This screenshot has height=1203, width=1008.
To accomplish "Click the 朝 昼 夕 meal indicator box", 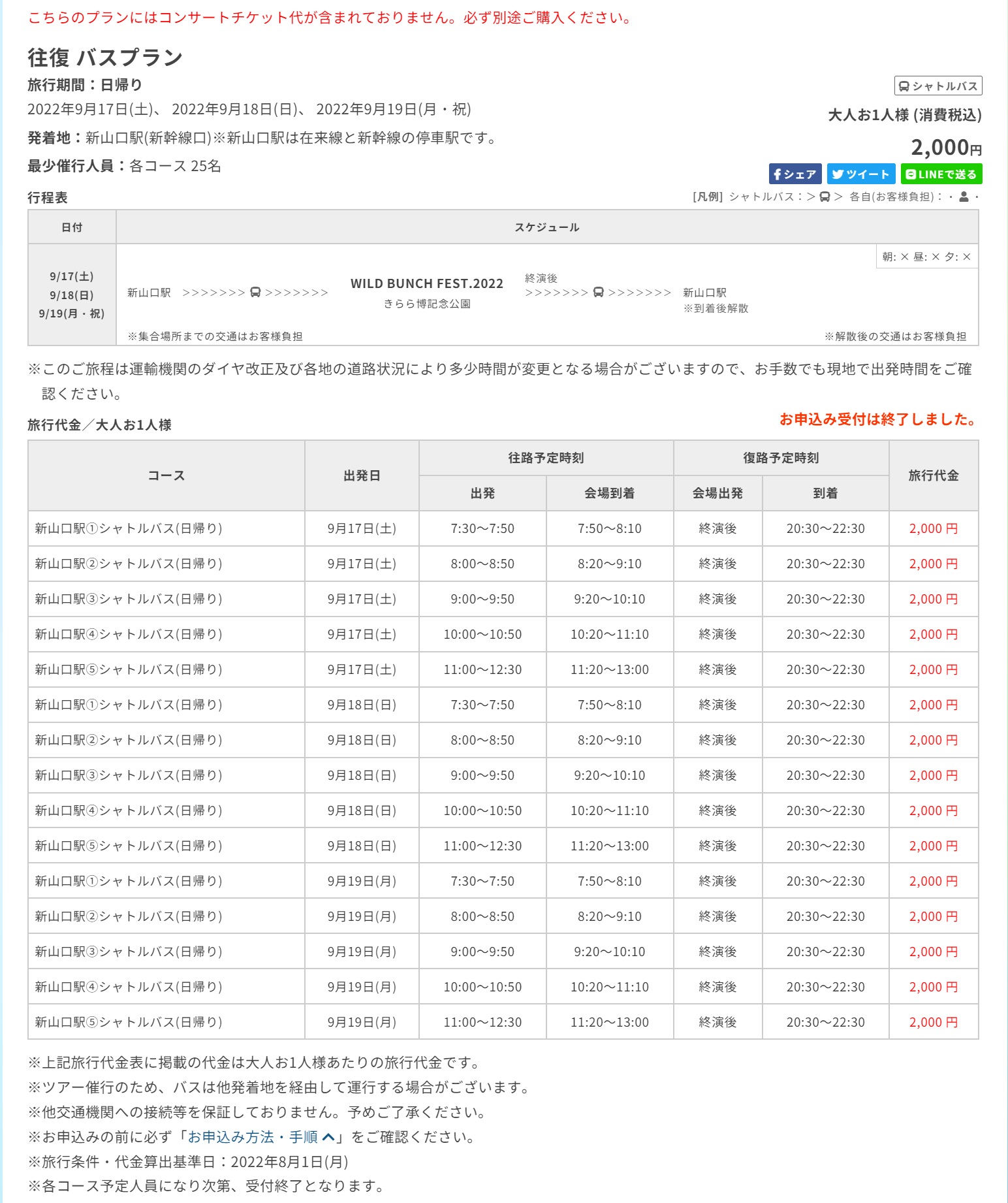I will point(926,257).
